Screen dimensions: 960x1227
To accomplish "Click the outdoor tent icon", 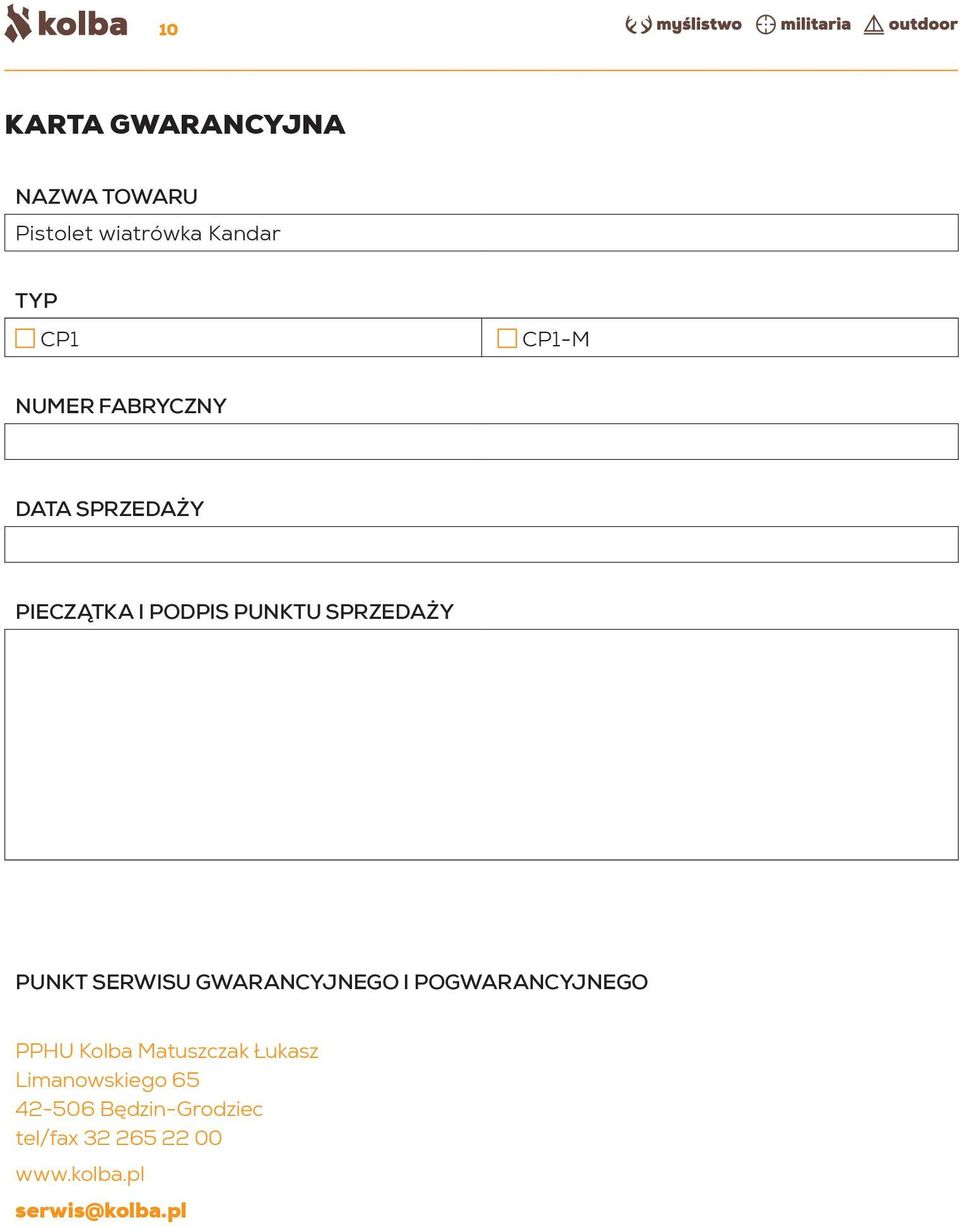I will [874, 25].
